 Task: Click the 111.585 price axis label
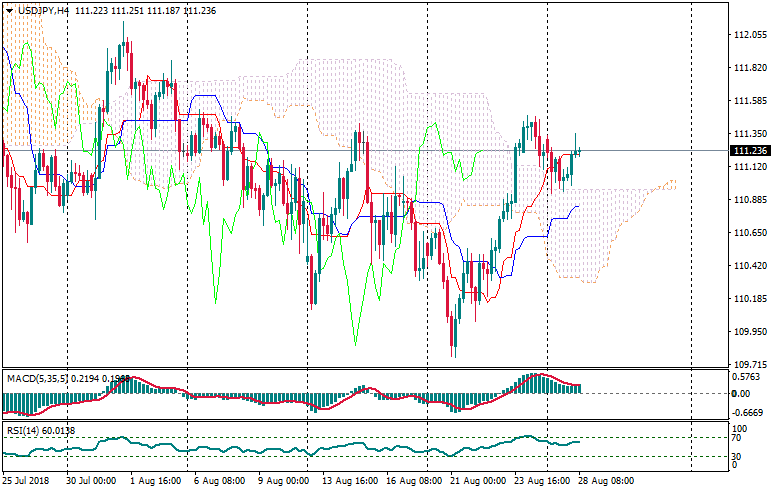[748, 101]
